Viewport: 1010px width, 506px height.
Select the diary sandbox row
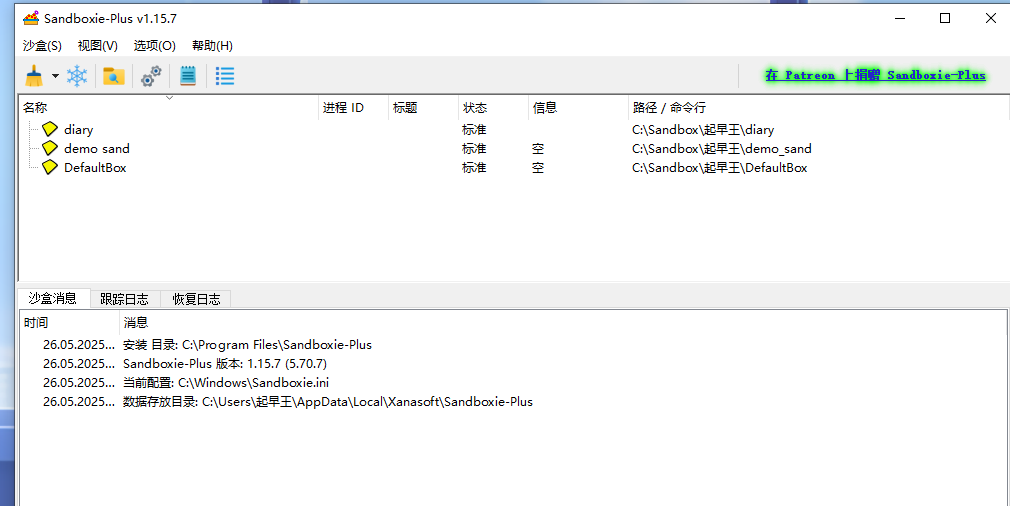513,129
